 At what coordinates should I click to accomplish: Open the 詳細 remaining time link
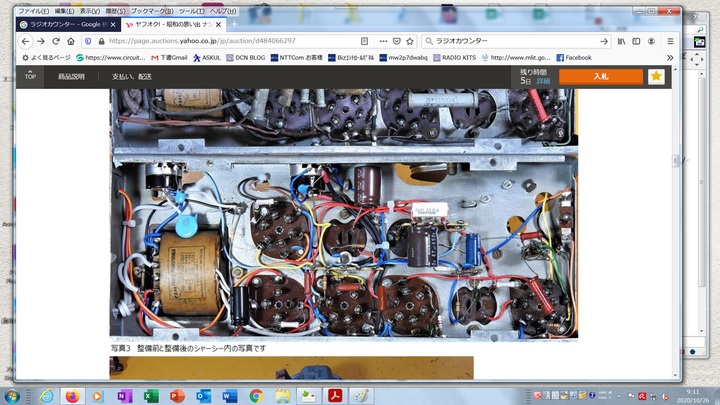(x=543, y=80)
